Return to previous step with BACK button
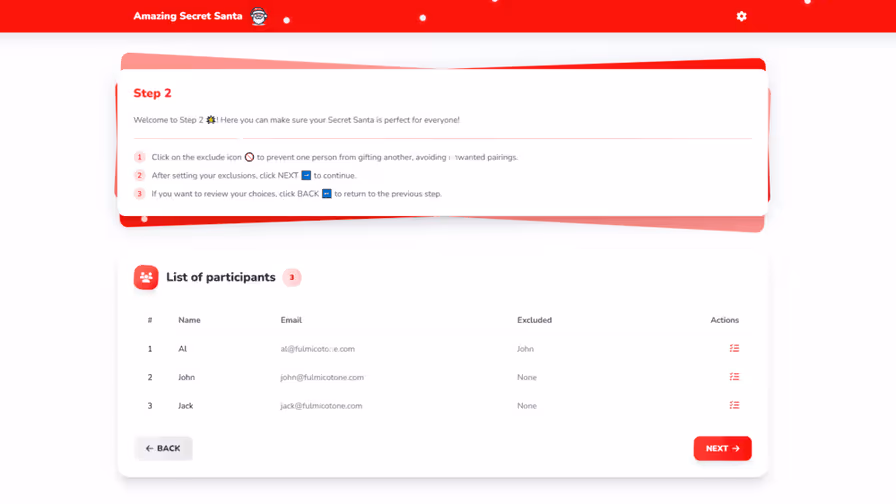The width and height of the screenshot is (896, 504). [163, 449]
